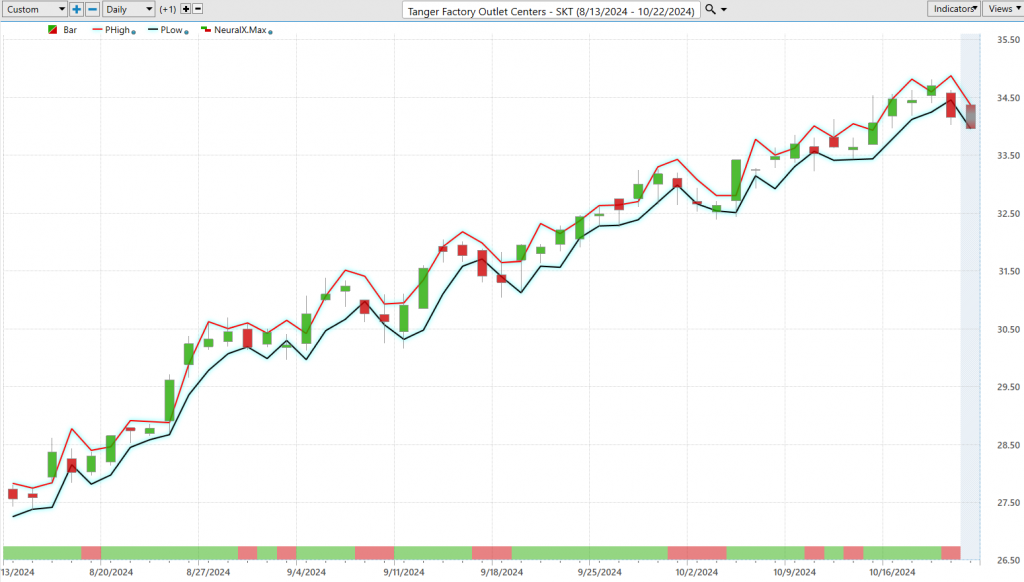Click the red PHigh line legend icon

click(x=97, y=30)
